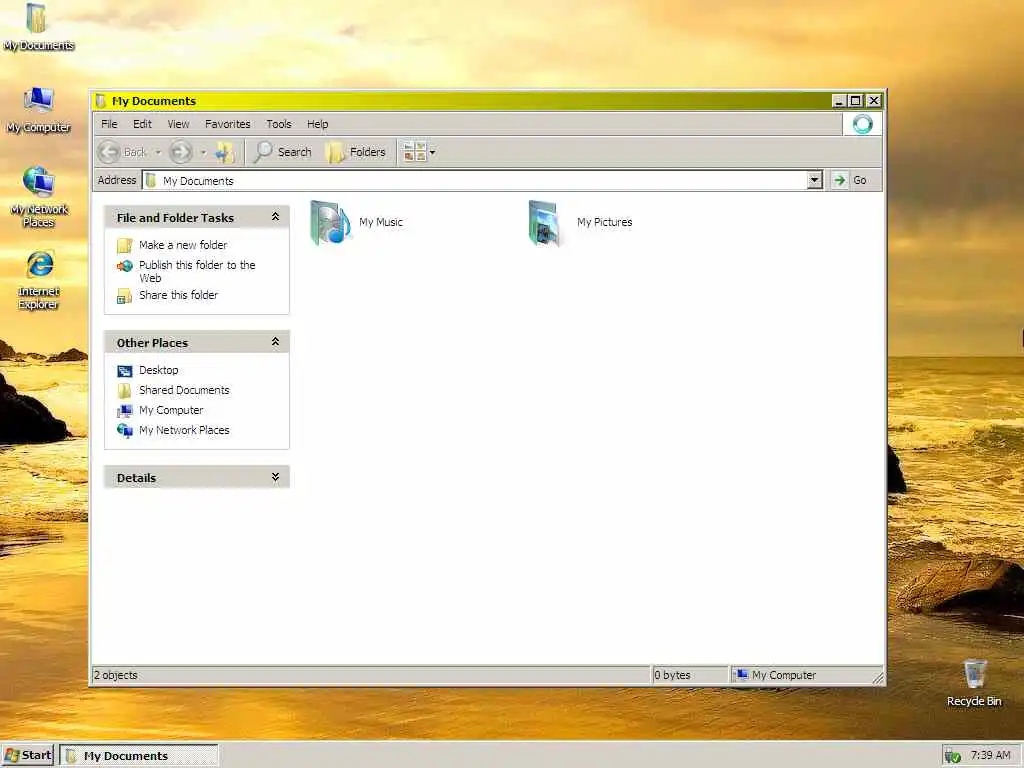Collapse File and Folder Tasks panel

click(276, 217)
